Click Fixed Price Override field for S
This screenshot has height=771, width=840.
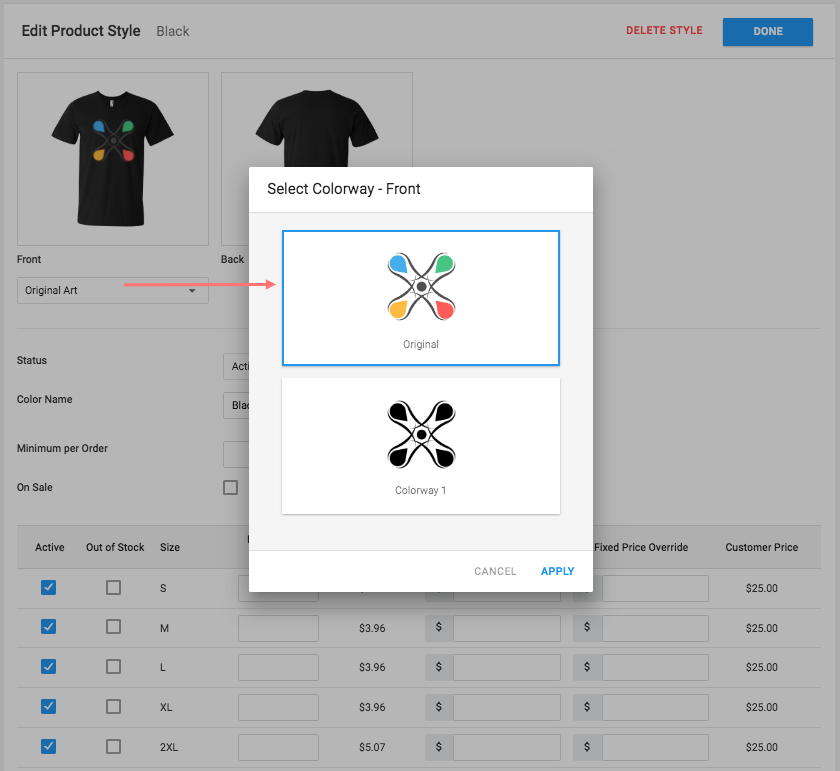[655, 588]
